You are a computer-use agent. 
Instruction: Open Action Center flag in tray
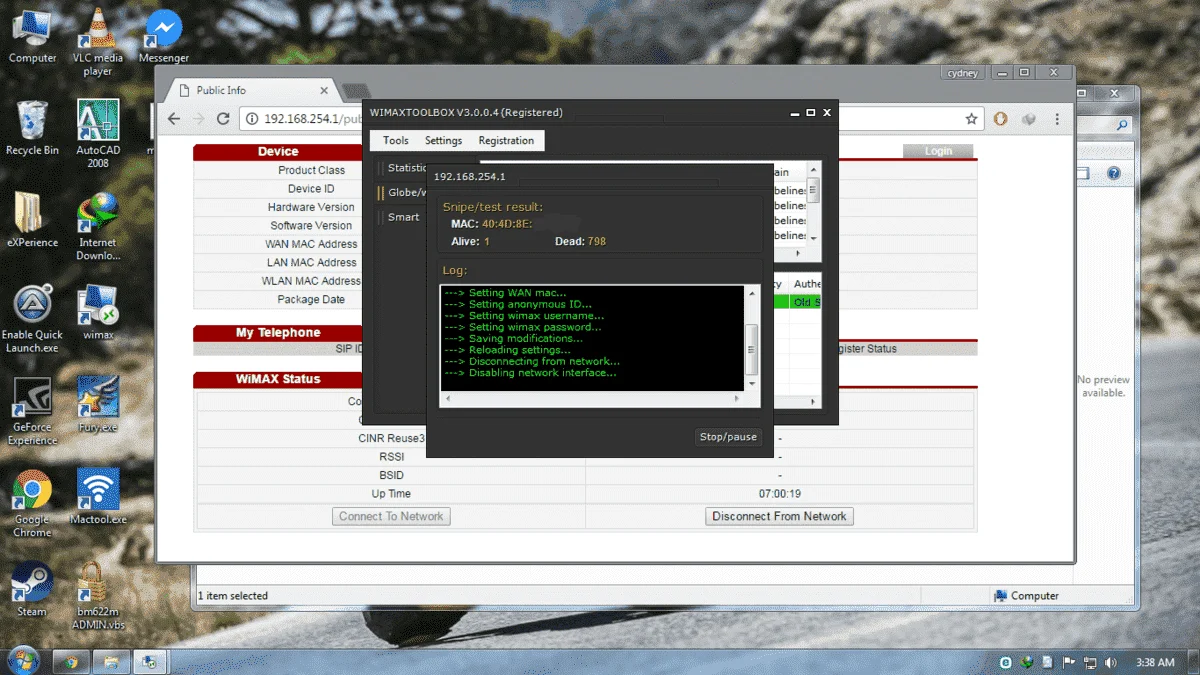pyautogui.click(x=1069, y=662)
